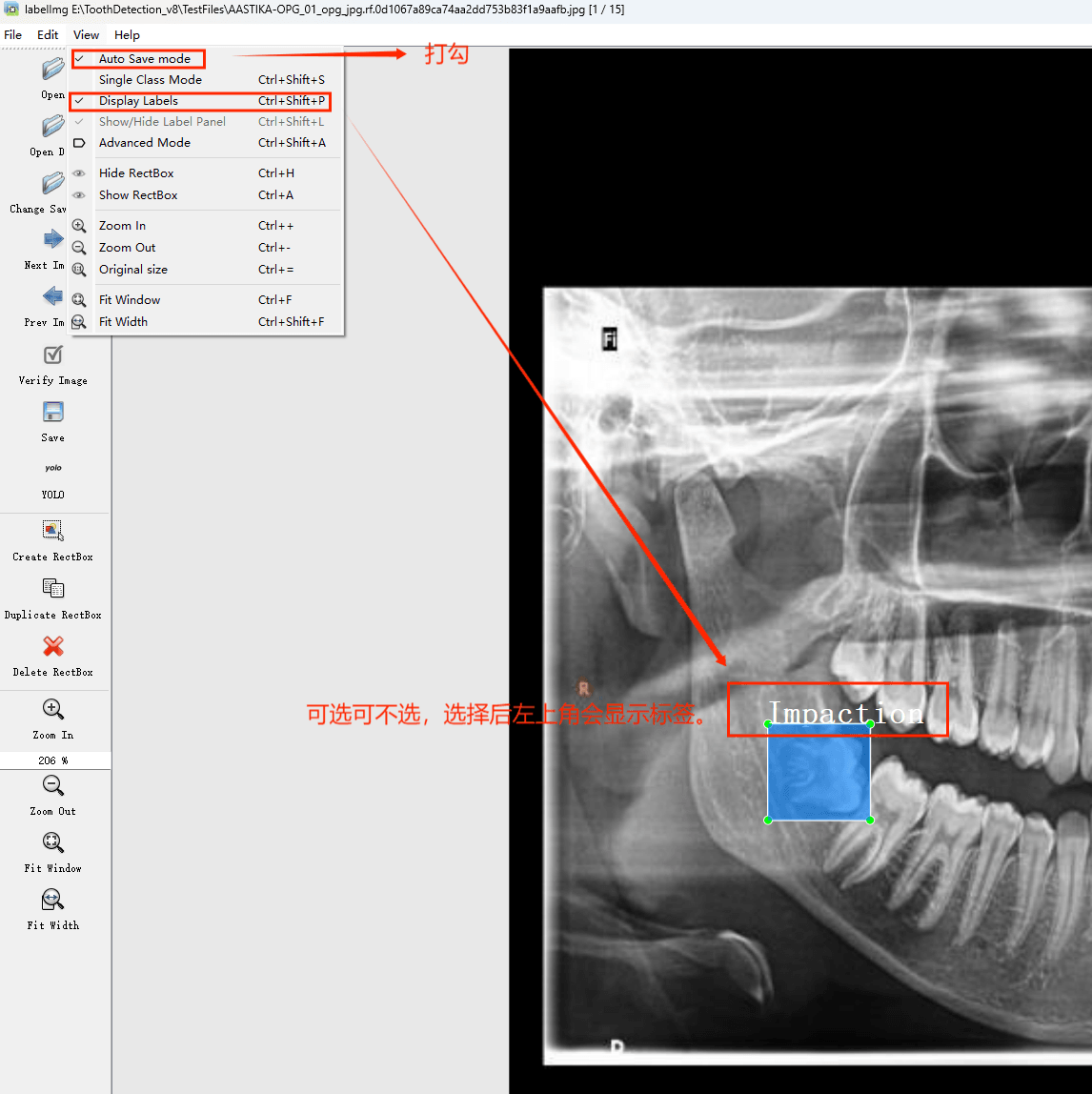Choose Hide RectBox from View menu

tap(207, 173)
